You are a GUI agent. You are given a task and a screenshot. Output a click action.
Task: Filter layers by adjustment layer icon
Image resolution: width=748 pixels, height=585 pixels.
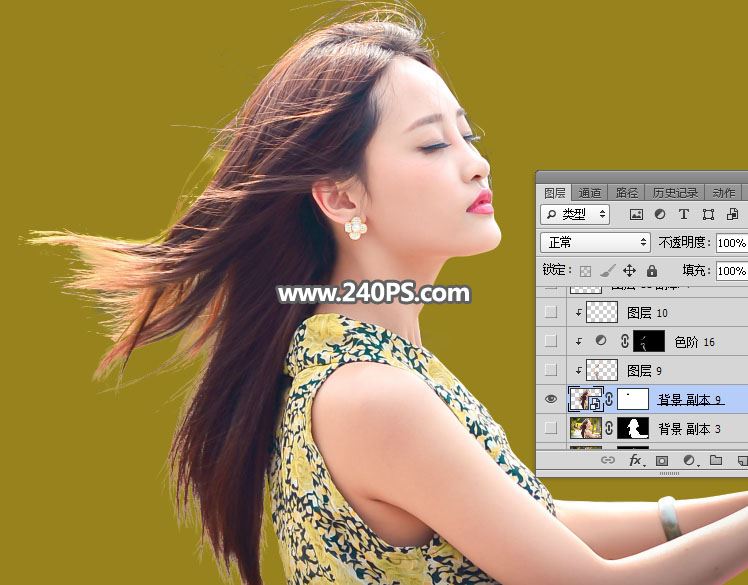point(660,215)
